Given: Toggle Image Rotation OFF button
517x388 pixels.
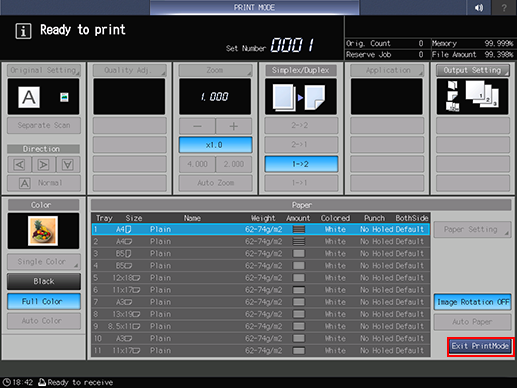Looking at the screenshot, I should pos(473,302).
